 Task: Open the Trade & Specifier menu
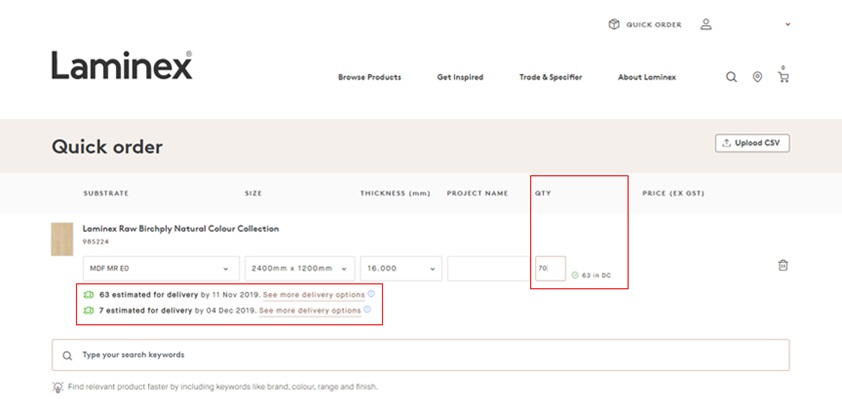pyautogui.click(x=550, y=77)
